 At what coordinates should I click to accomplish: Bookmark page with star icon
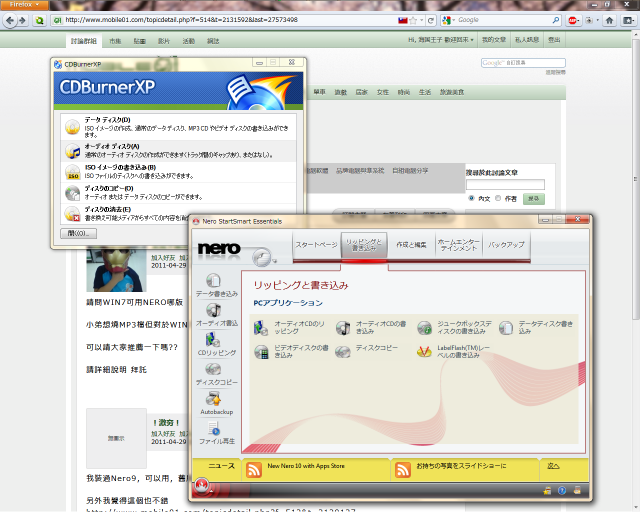[x=413, y=20]
